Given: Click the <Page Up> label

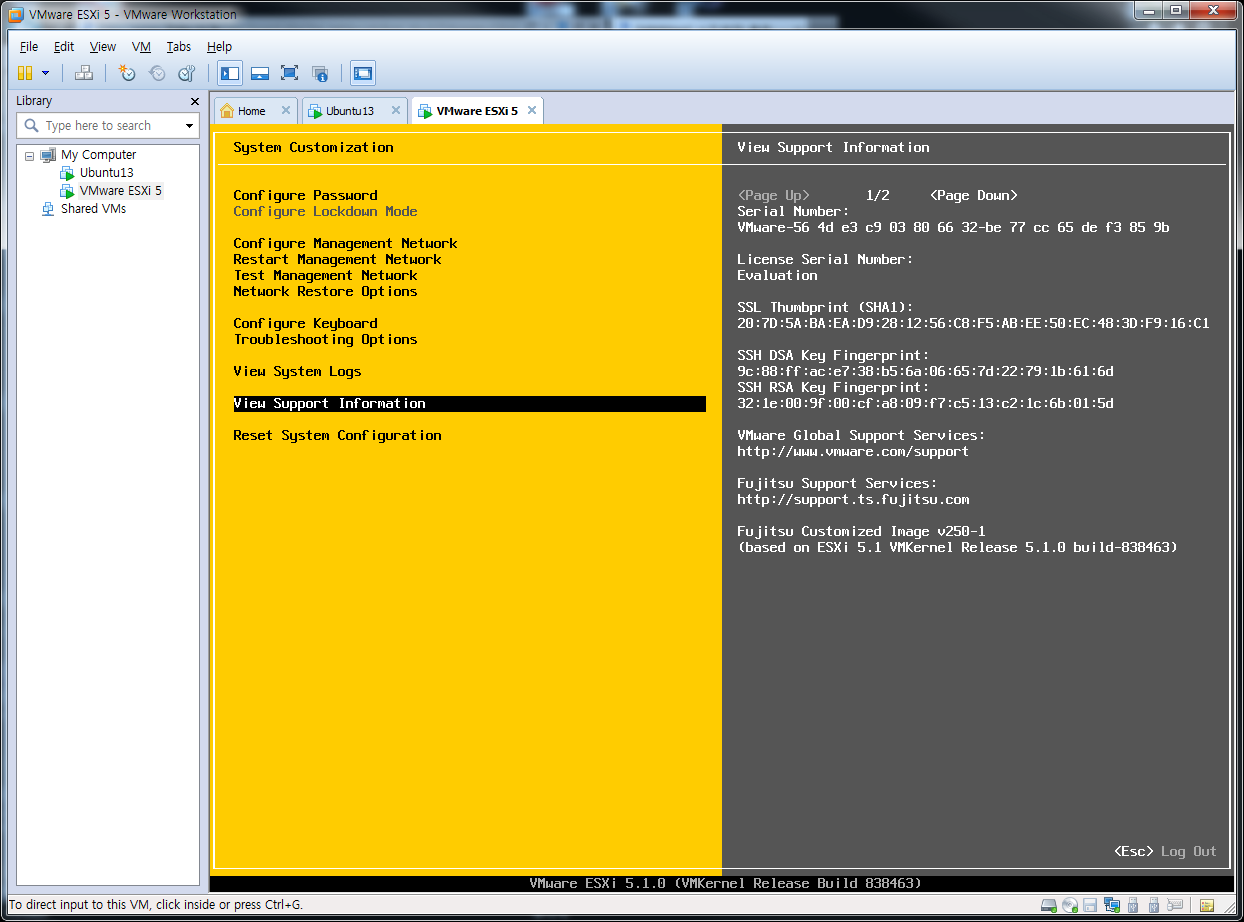Looking at the screenshot, I should tap(773, 195).
